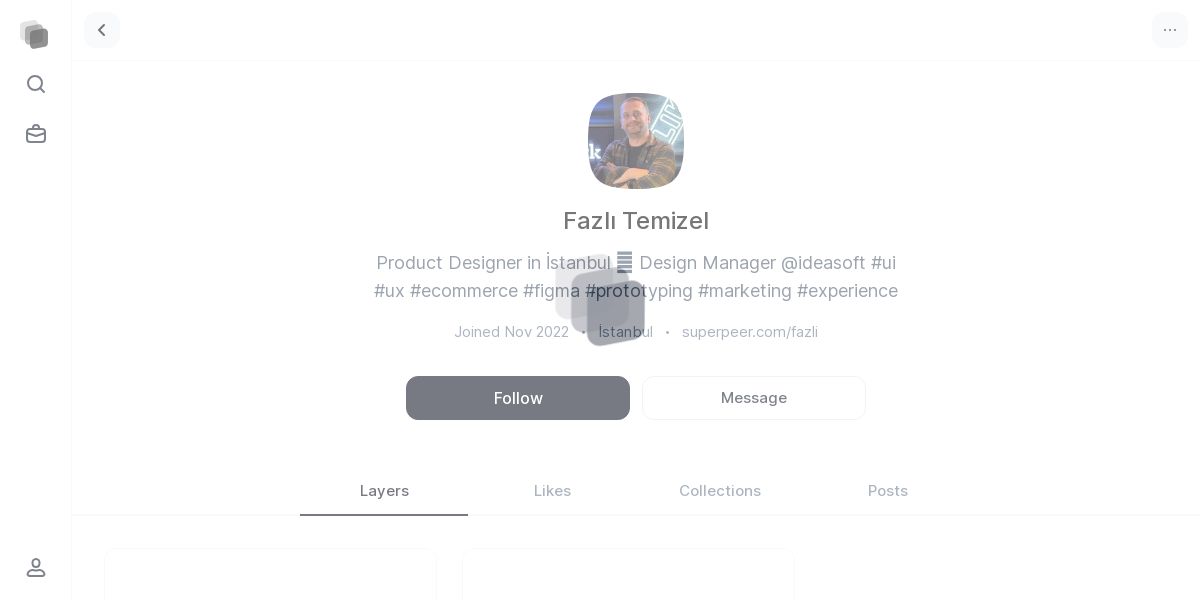The image size is (1200, 600).
Task: Select the #experience hashtag in bio
Action: [x=847, y=291]
